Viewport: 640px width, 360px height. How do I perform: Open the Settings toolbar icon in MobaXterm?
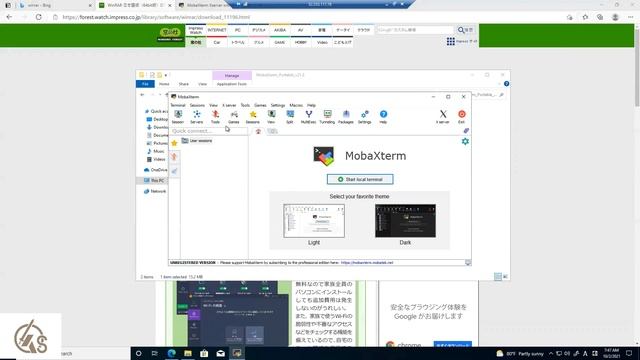[364, 117]
